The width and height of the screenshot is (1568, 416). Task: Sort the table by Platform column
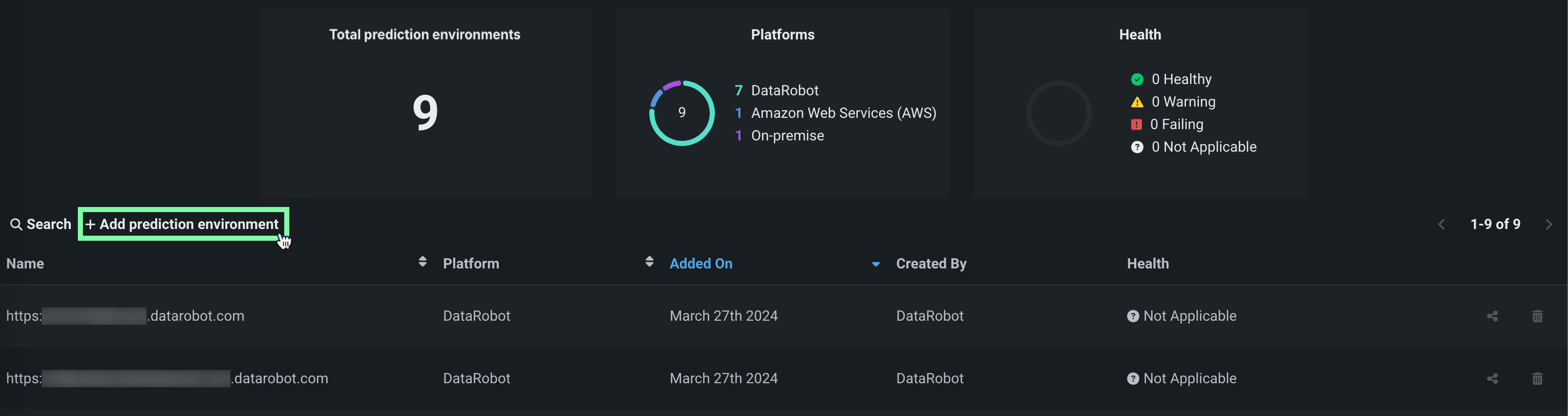pos(649,262)
